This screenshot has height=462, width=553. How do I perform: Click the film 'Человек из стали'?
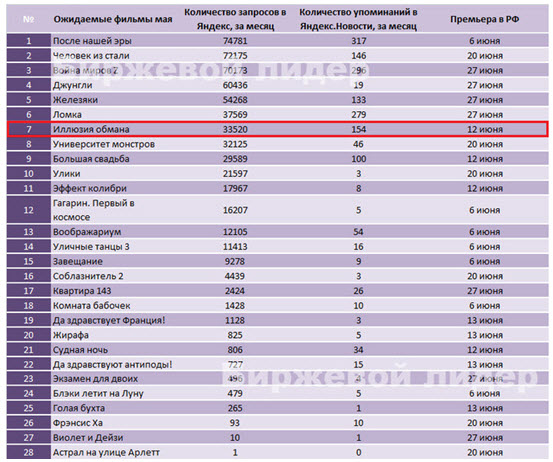pyautogui.click(x=91, y=56)
